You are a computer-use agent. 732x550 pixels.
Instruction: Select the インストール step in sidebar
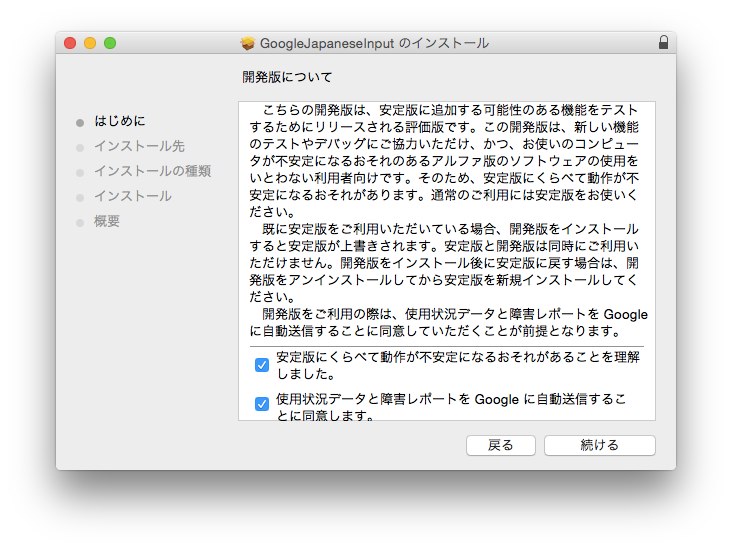[133, 196]
